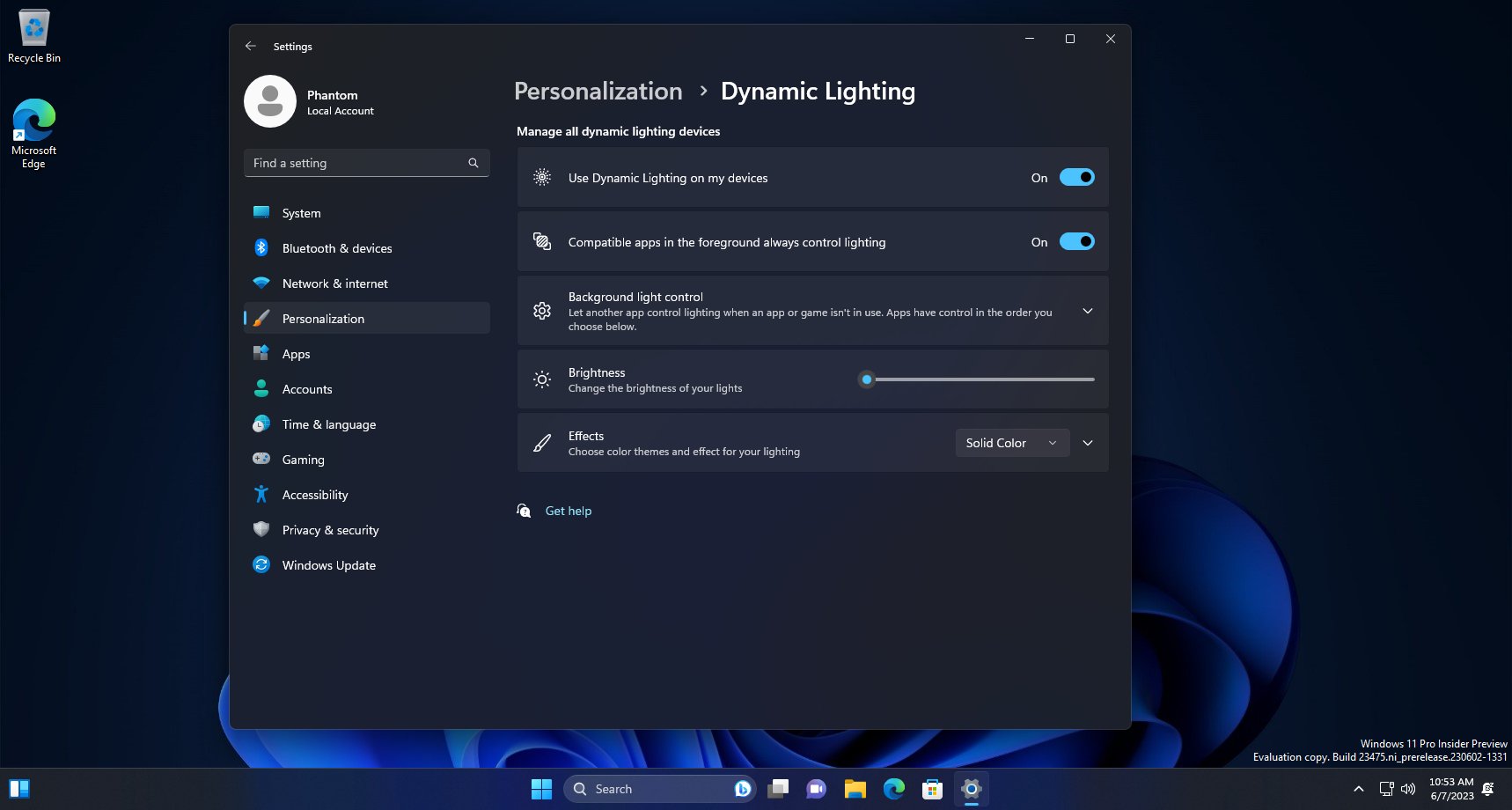Click the Get help headset icon
The height and width of the screenshot is (810, 1512).
pos(524,511)
